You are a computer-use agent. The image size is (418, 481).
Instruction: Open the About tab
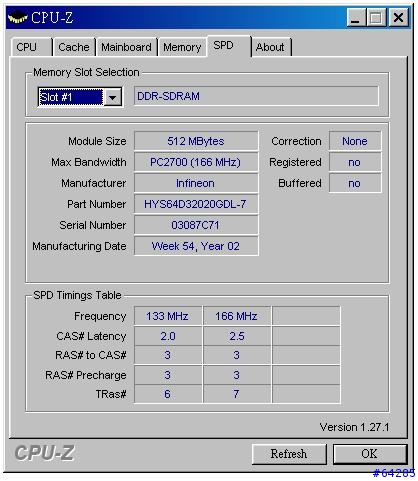coord(271,47)
